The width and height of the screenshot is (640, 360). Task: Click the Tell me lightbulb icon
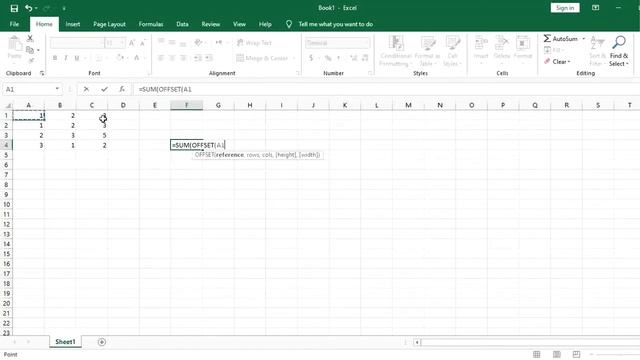click(289, 24)
